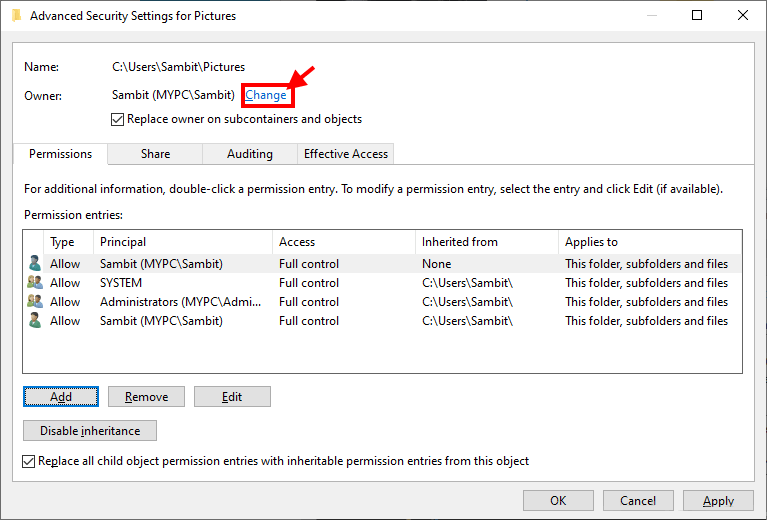Click the user icon for the first Sambit entry
767x520 pixels.
35,264
